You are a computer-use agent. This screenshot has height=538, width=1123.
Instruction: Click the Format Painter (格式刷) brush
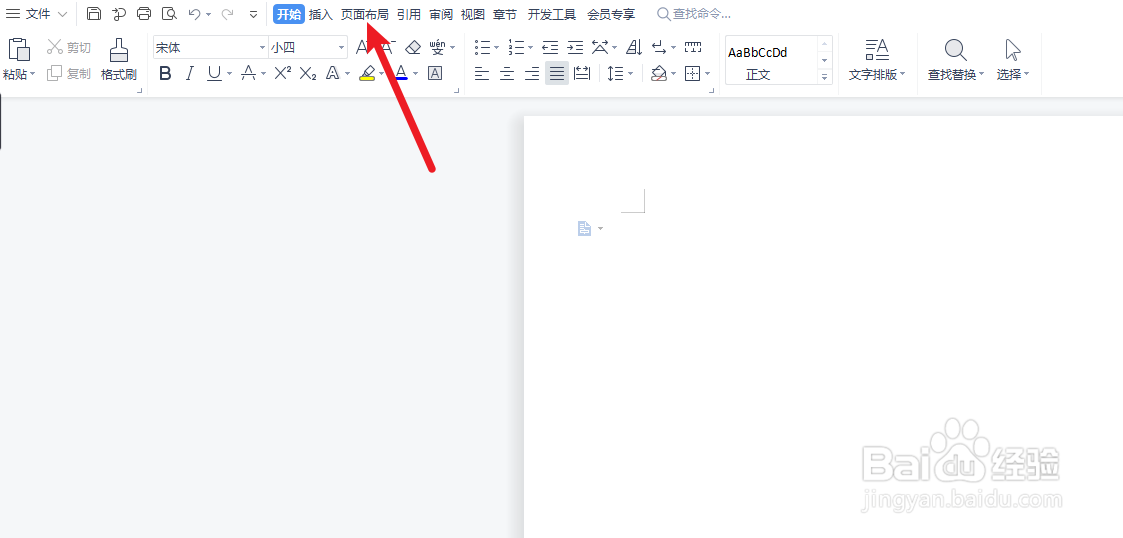point(119,49)
